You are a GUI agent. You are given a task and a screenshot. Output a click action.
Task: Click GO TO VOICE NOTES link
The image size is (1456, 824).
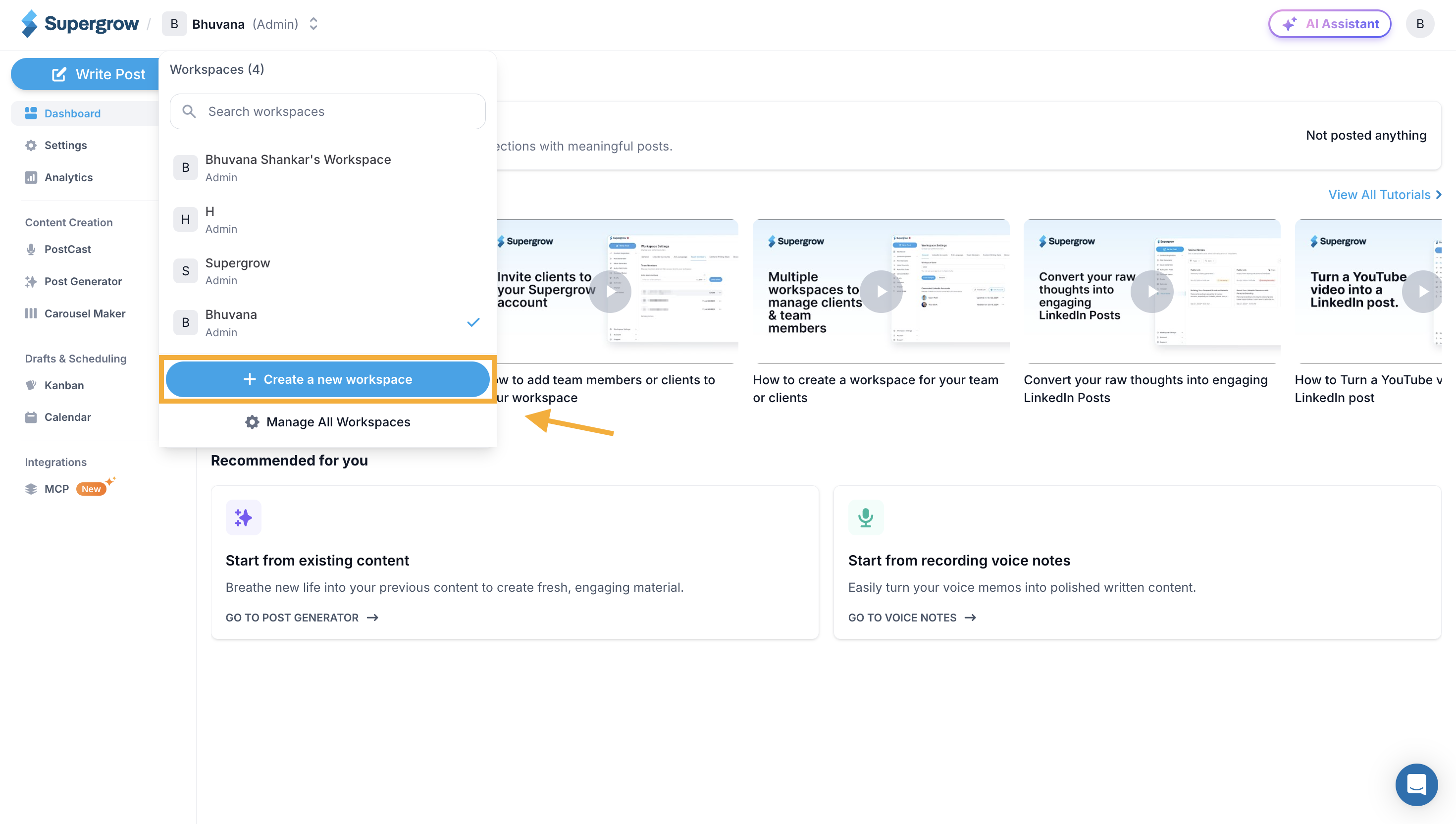point(912,618)
